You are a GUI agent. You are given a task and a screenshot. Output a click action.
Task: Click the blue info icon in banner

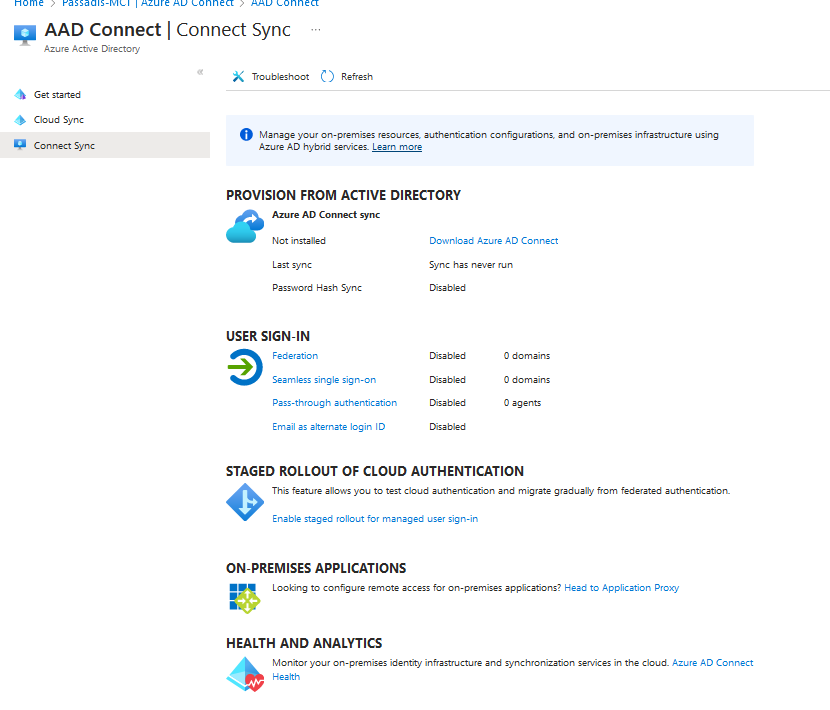pyautogui.click(x=246, y=134)
